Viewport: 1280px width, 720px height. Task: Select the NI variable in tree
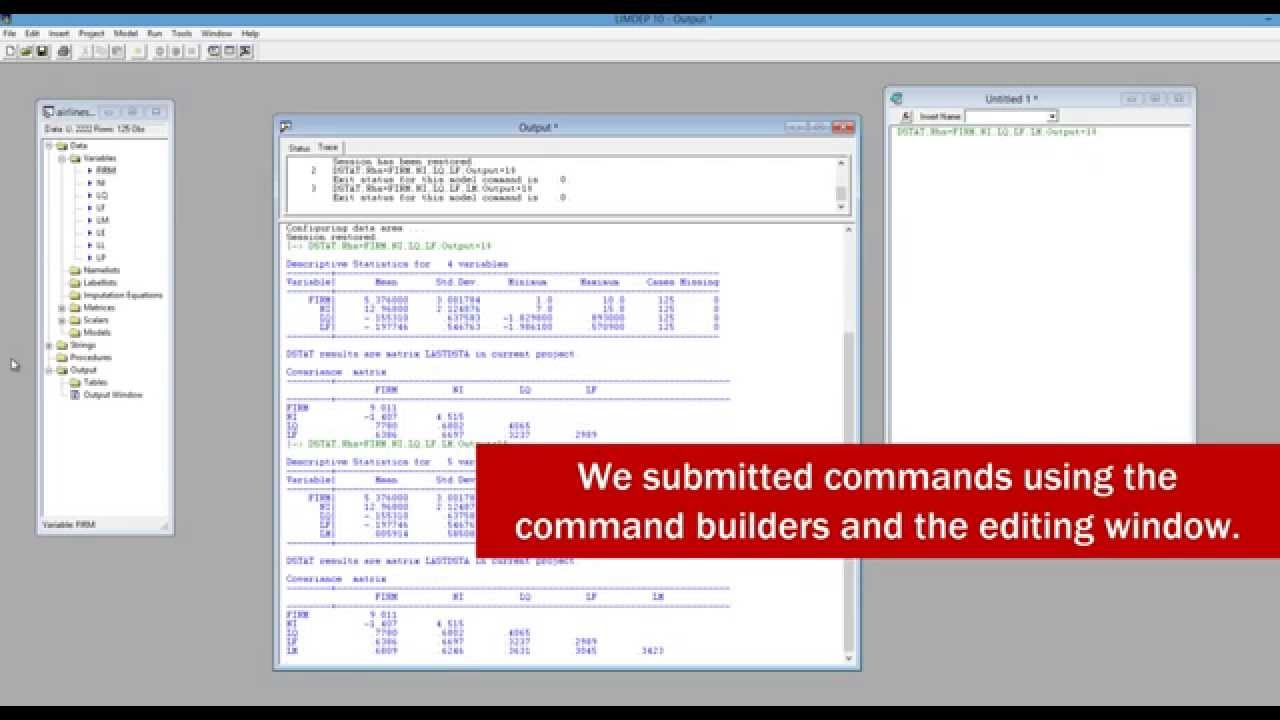(101, 183)
